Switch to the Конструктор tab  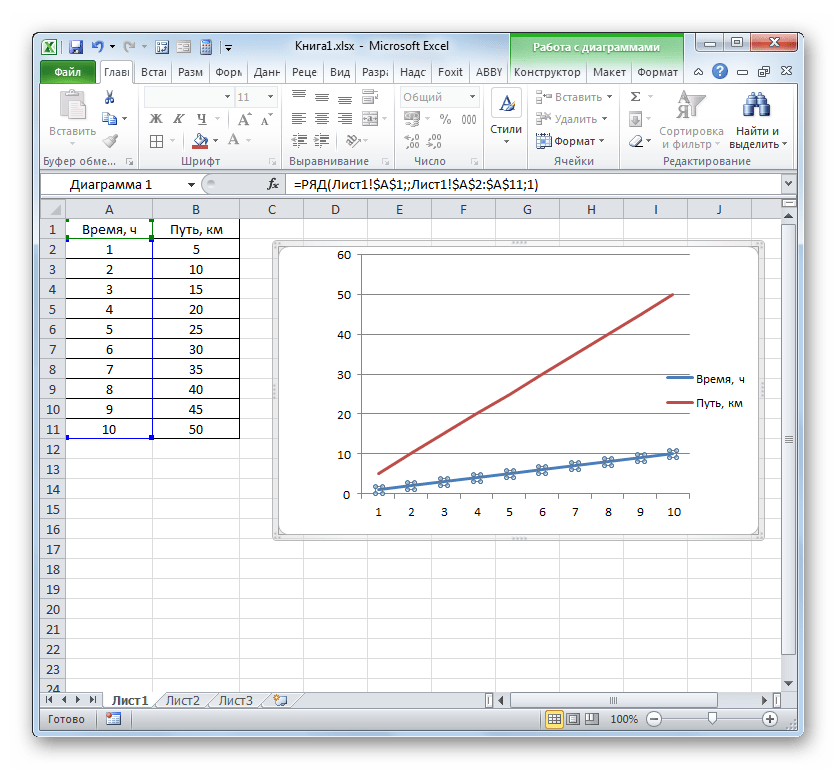click(x=547, y=72)
